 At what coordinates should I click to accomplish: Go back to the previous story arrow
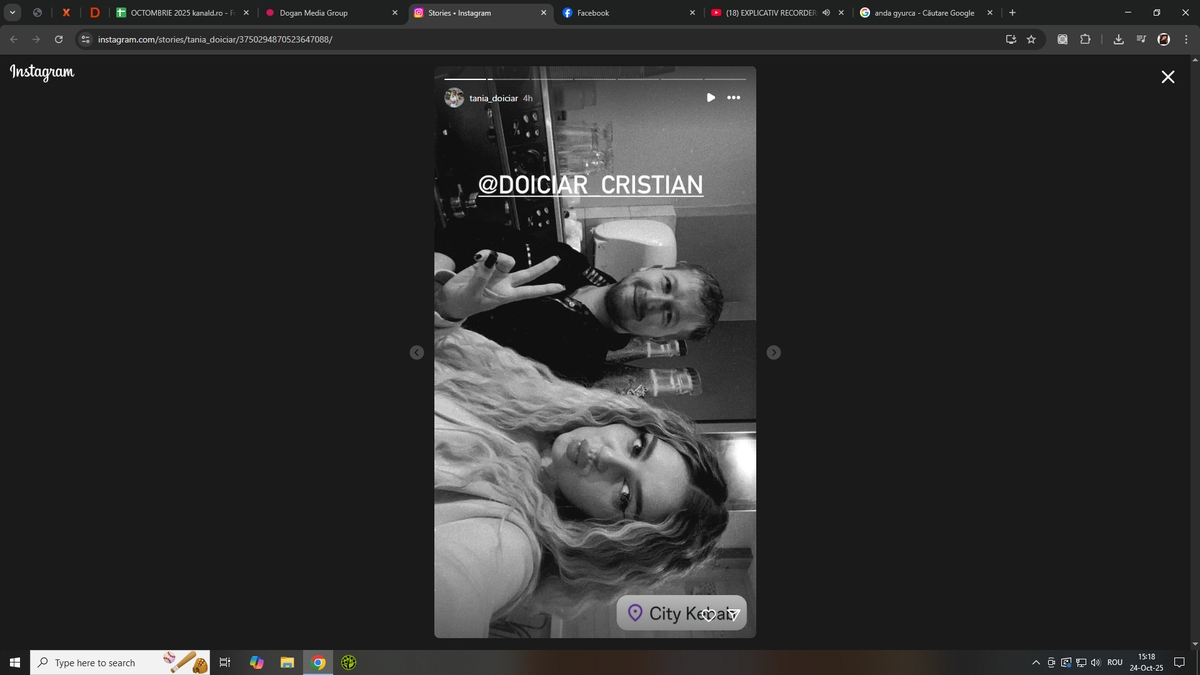417,352
